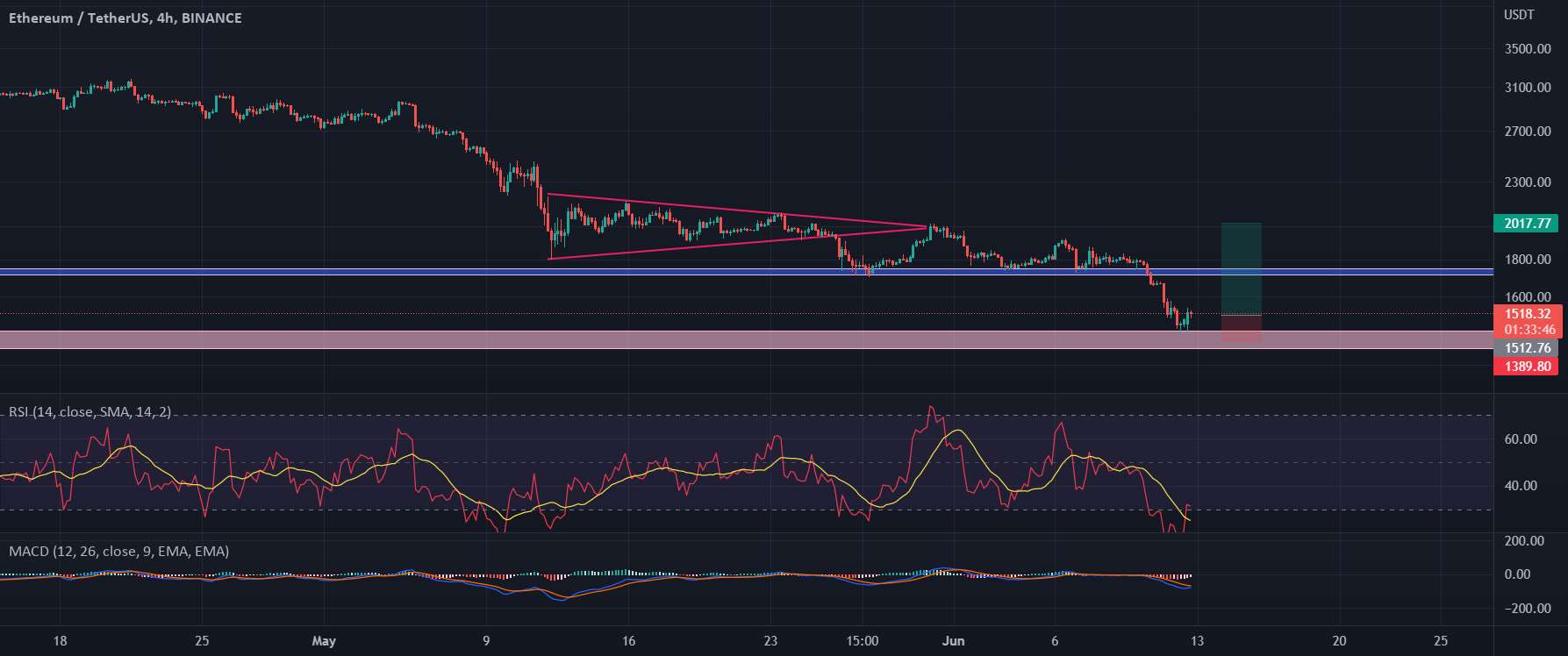Click the 3100.00 price axis value
This screenshot has height=656, width=1568.
pos(1527,88)
